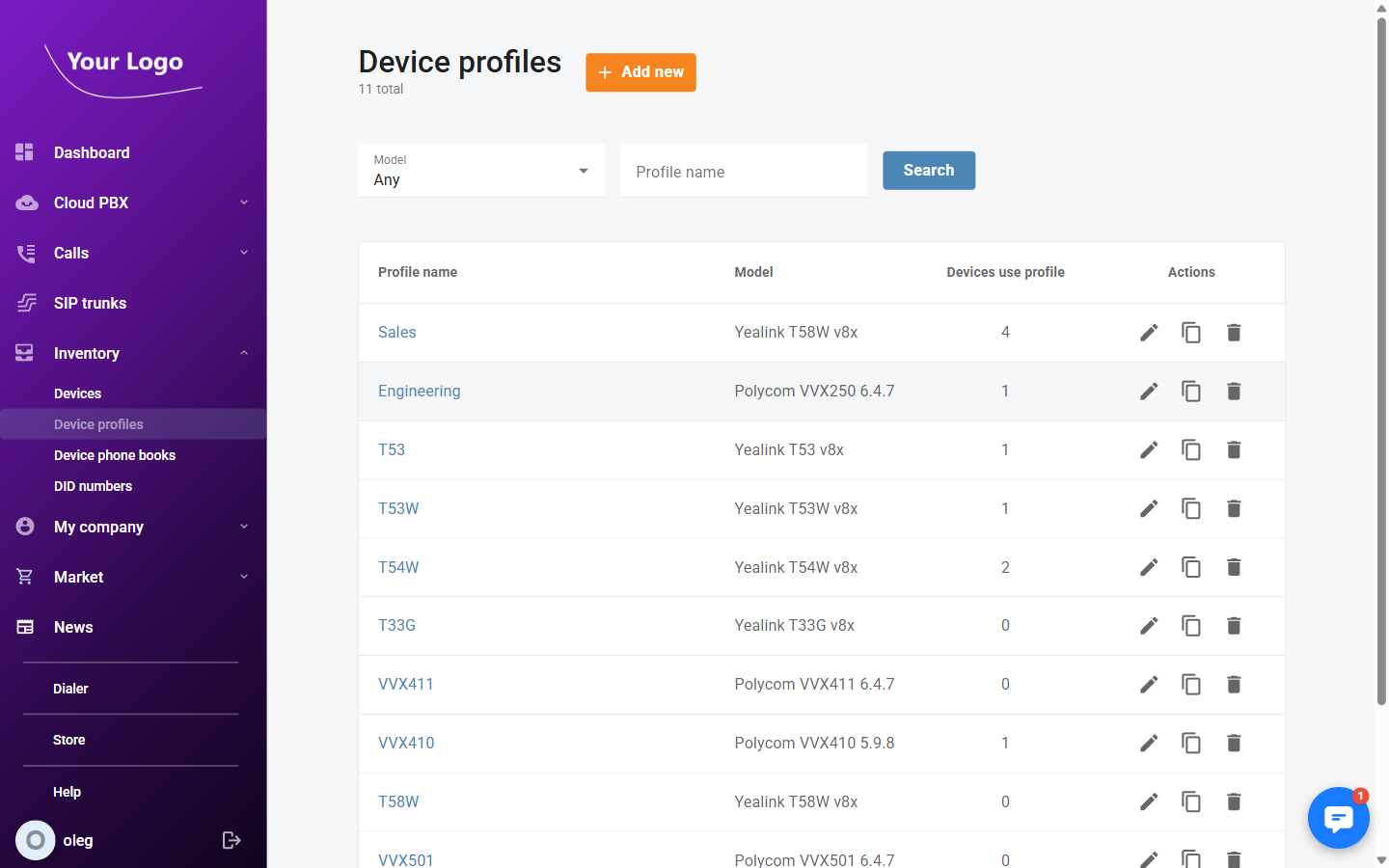Click the Add new button

click(640, 72)
